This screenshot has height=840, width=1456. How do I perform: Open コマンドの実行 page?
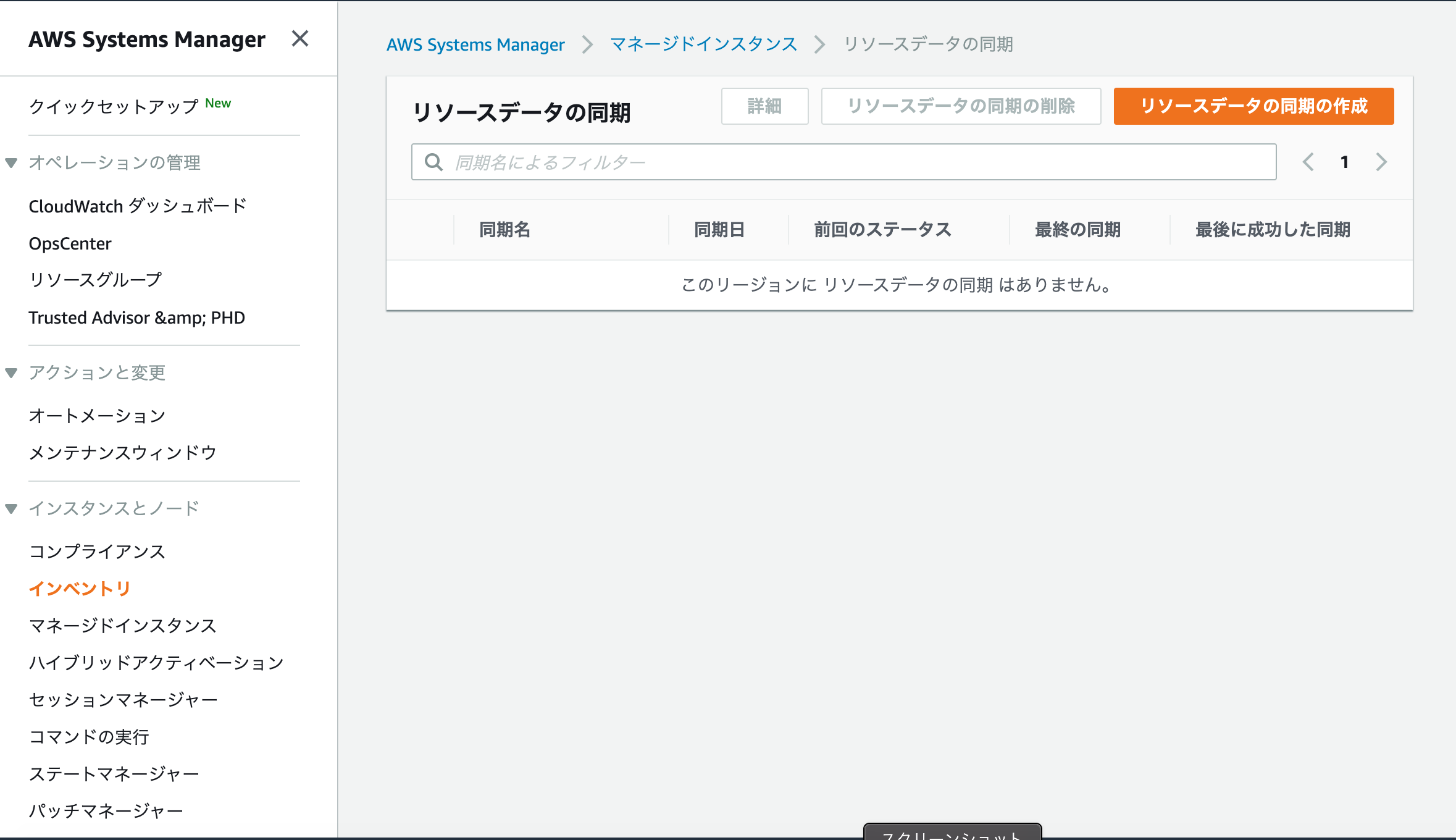tap(89, 737)
